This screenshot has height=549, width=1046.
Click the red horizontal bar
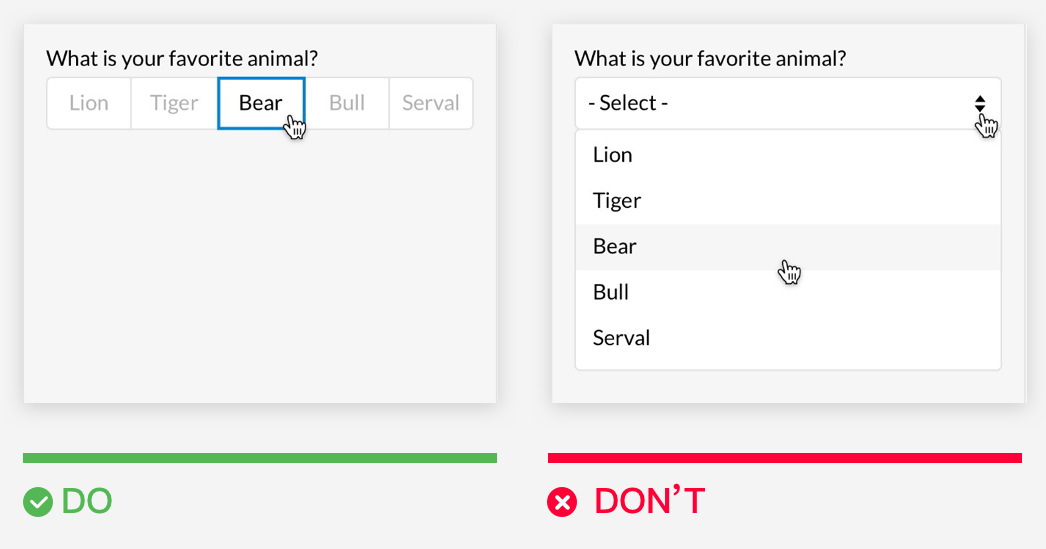click(784, 458)
